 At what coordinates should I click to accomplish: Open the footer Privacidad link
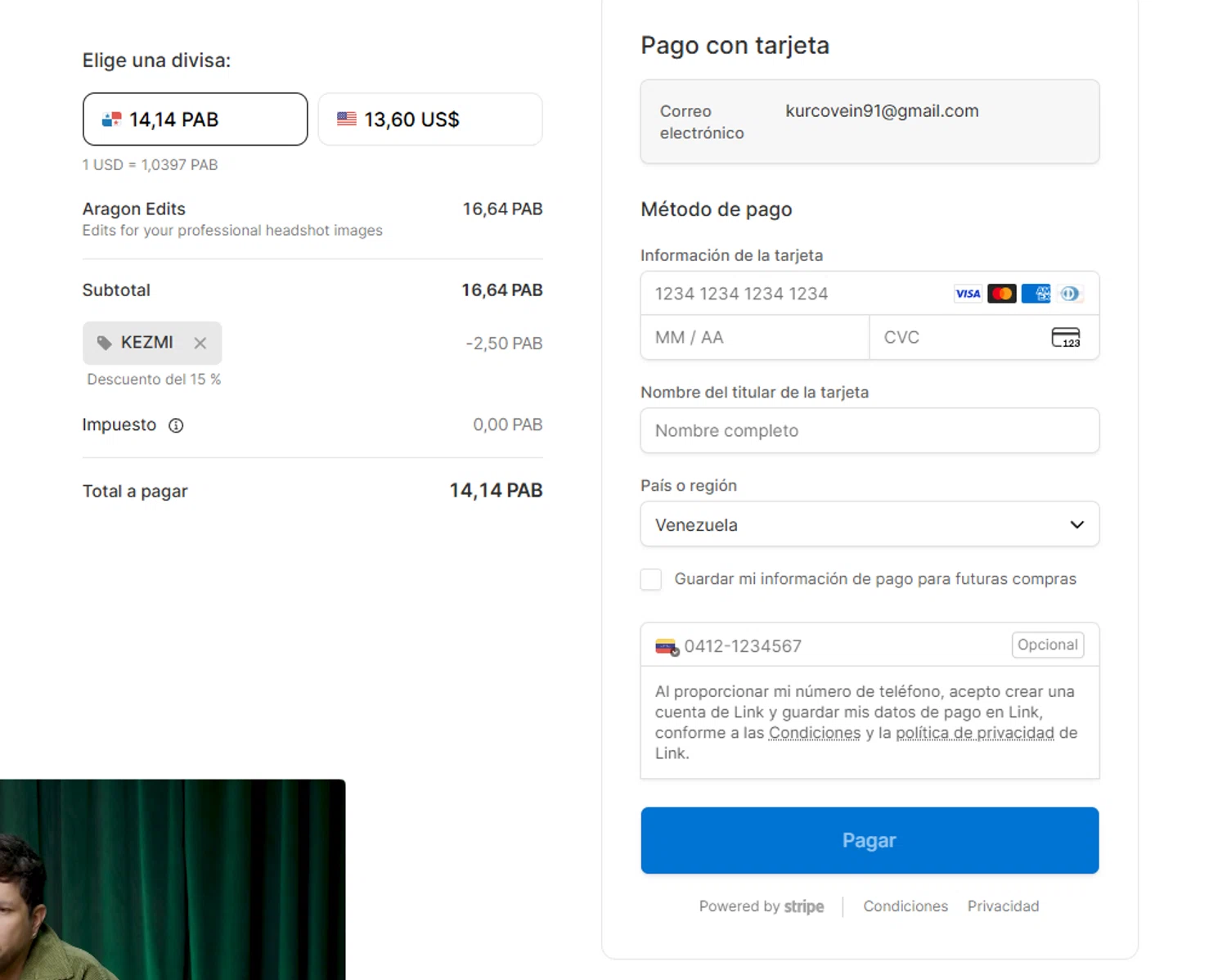1003,906
